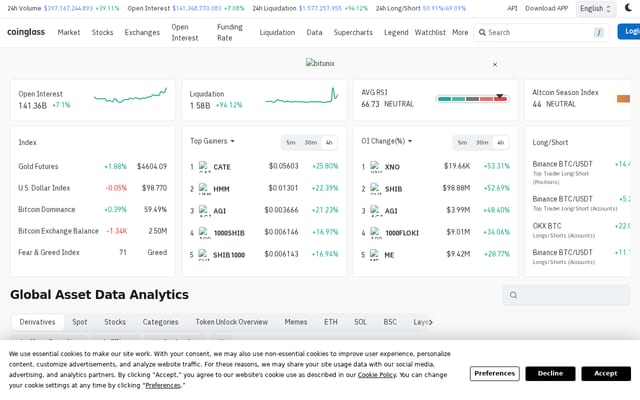Expand the More nav menu

coord(460,32)
